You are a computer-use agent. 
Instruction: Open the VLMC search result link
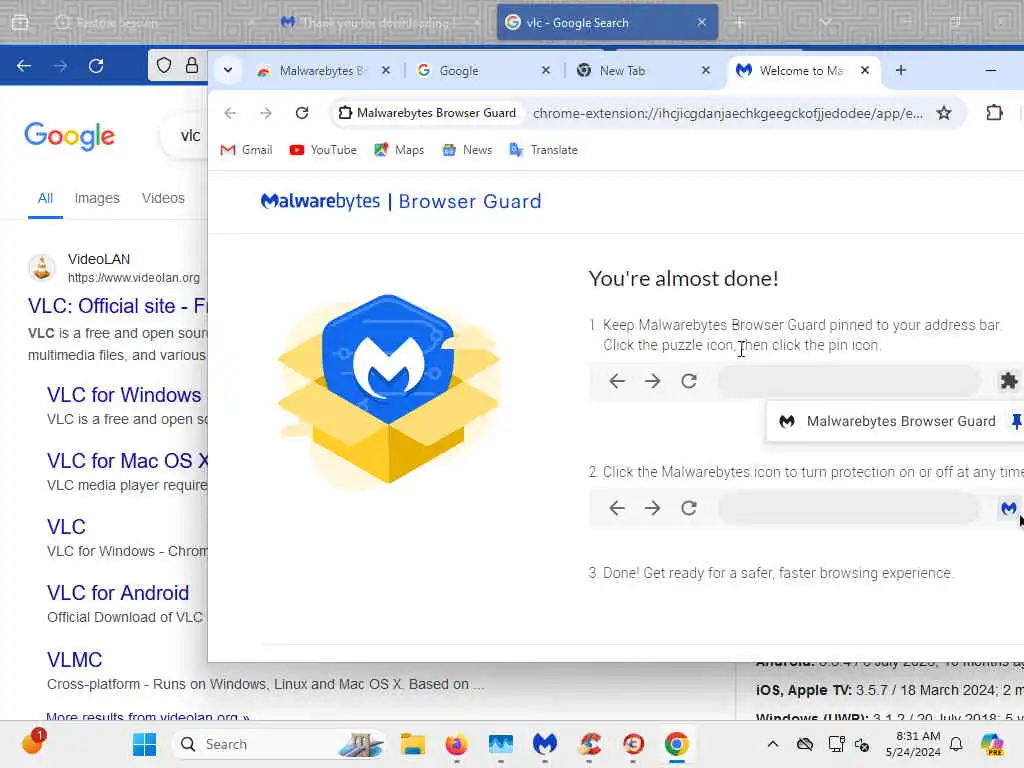(74, 660)
